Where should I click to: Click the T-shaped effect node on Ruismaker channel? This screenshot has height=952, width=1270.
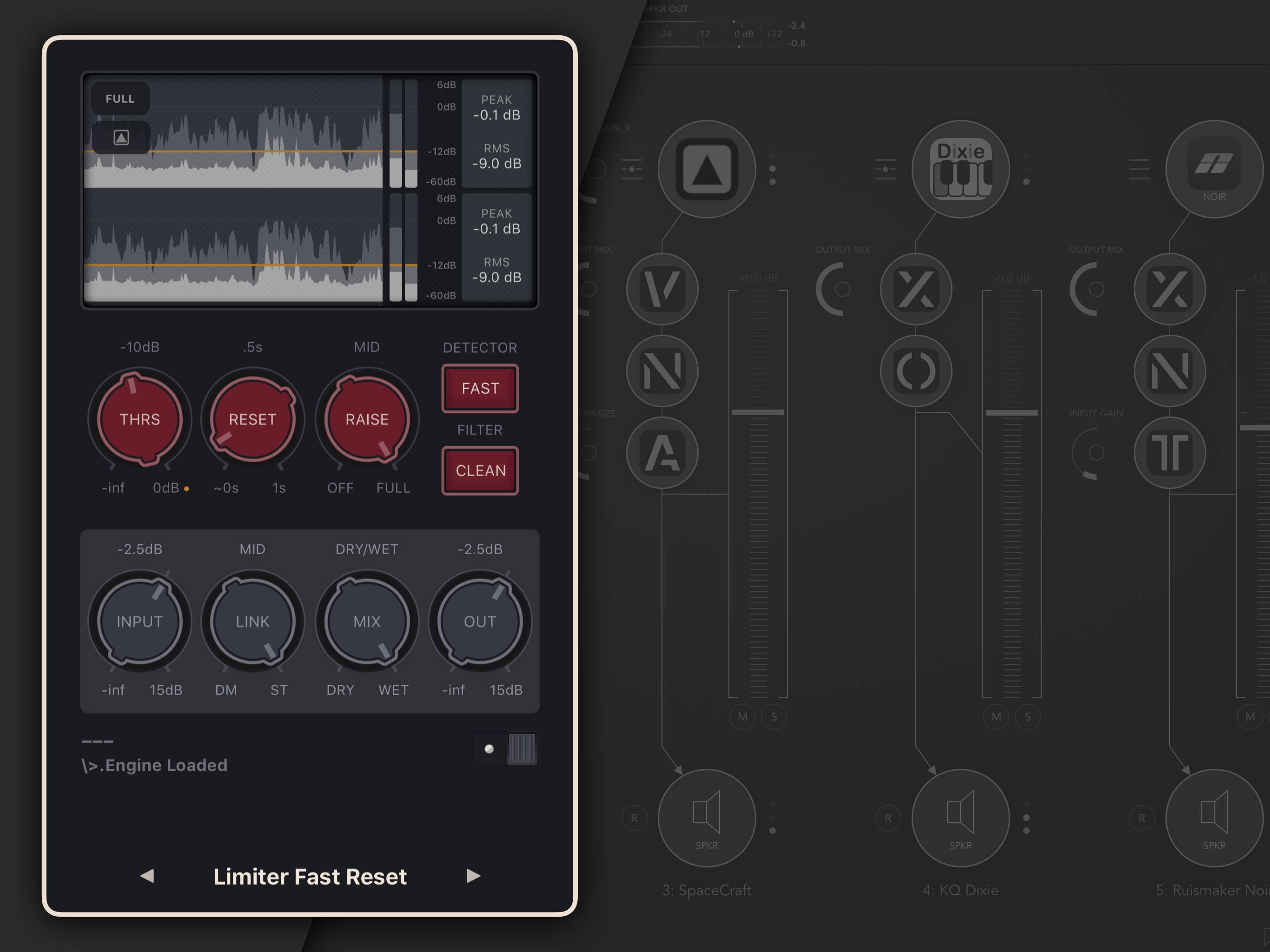pos(1170,452)
